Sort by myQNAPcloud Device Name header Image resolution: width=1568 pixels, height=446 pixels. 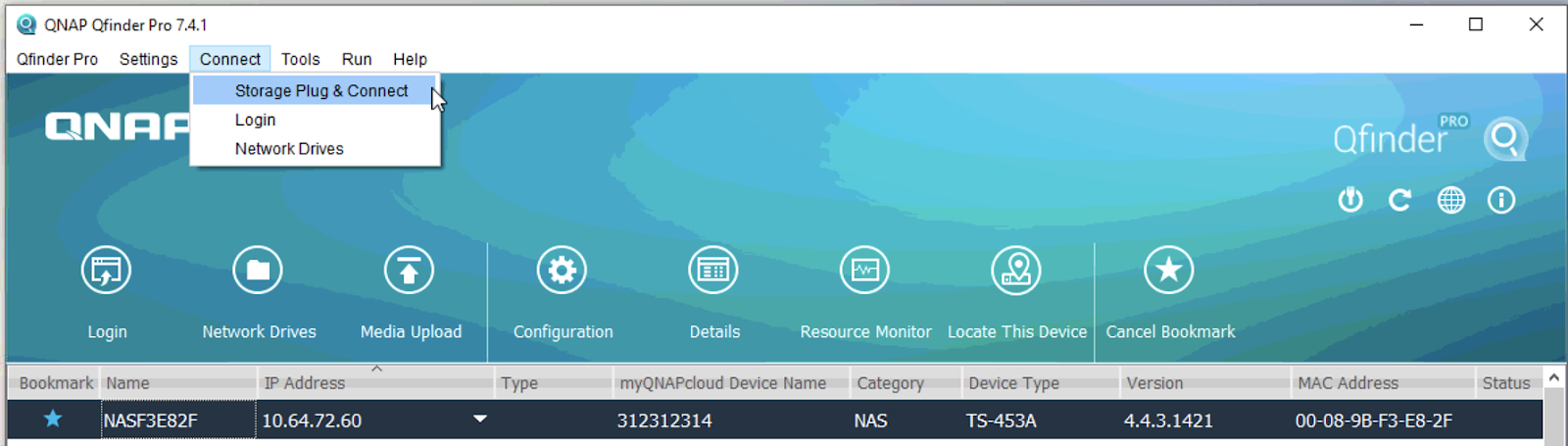point(731,383)
